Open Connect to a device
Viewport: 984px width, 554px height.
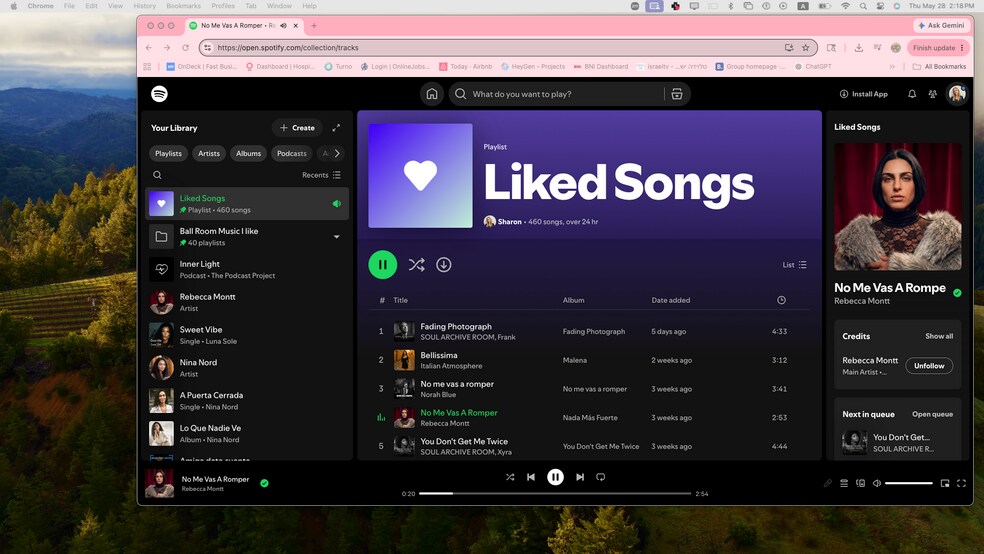(860, 483)
